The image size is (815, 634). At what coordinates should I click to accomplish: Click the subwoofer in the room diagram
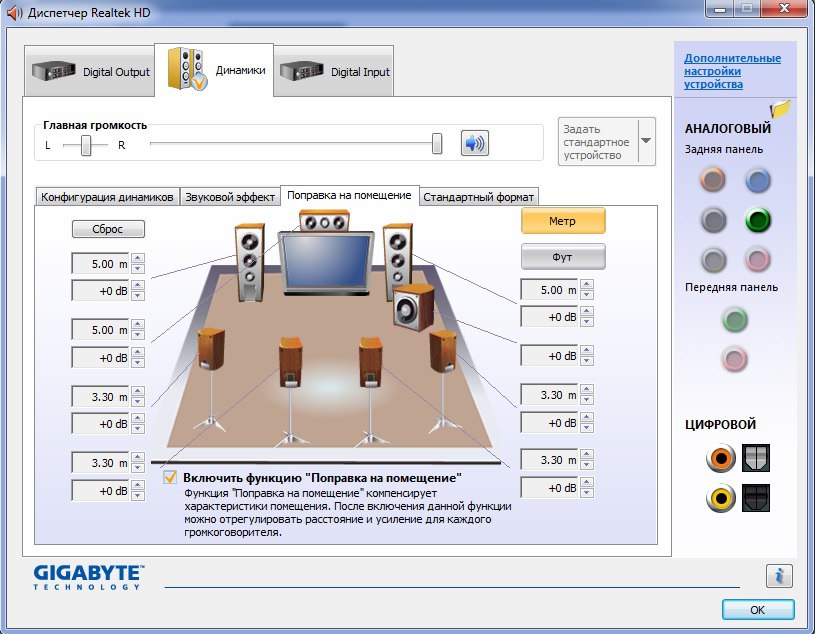point(412,308)
